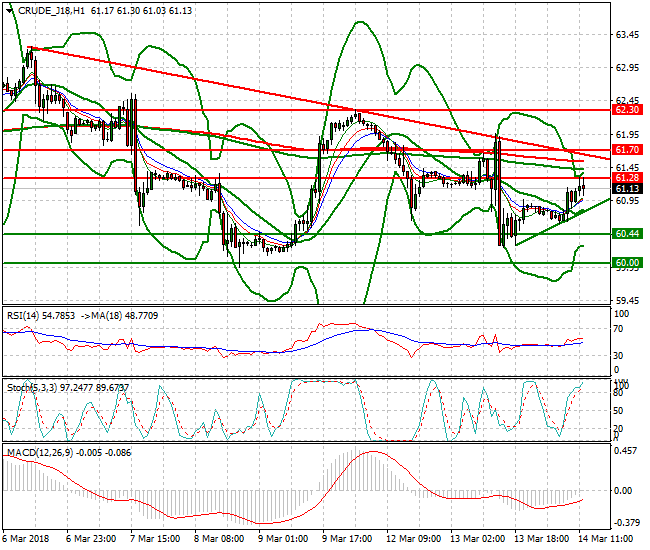Select the 61.28 red price level label
Image resolution: width=650 pixels, height=550 pixels.
[627, 178]
